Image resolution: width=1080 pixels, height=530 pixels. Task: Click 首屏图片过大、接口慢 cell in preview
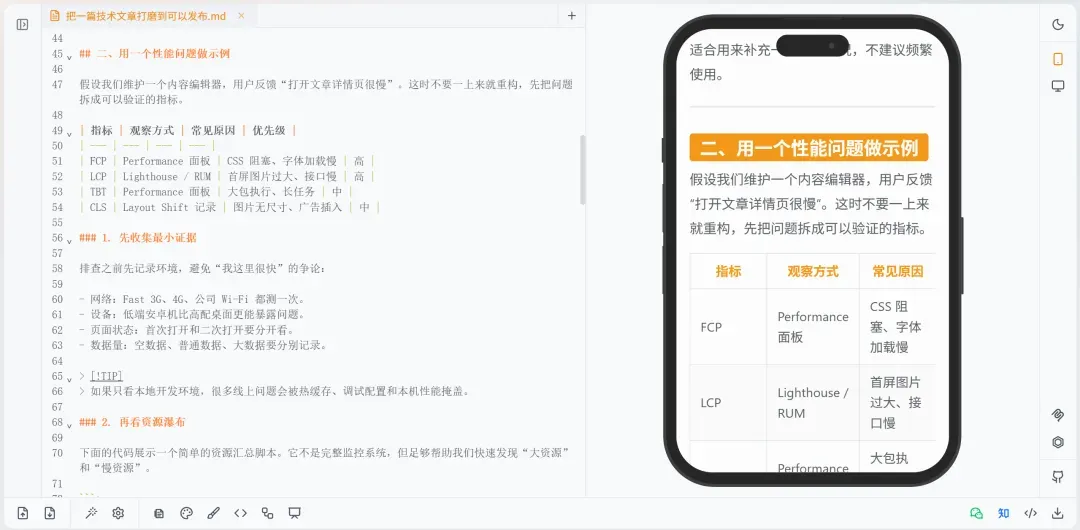tap(897, 402)
